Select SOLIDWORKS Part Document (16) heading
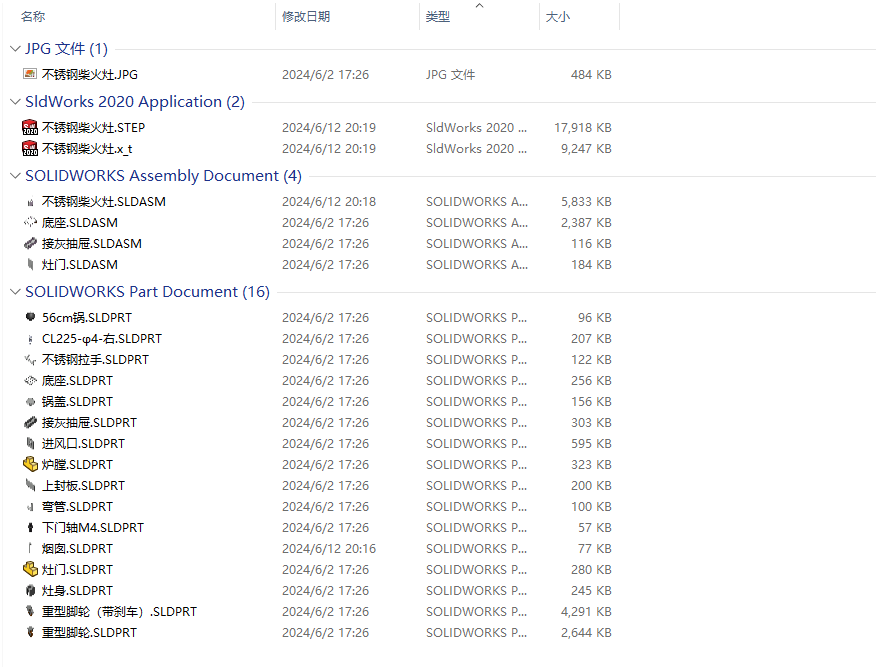The image size is (876, 667). click(x=147, y=292)
